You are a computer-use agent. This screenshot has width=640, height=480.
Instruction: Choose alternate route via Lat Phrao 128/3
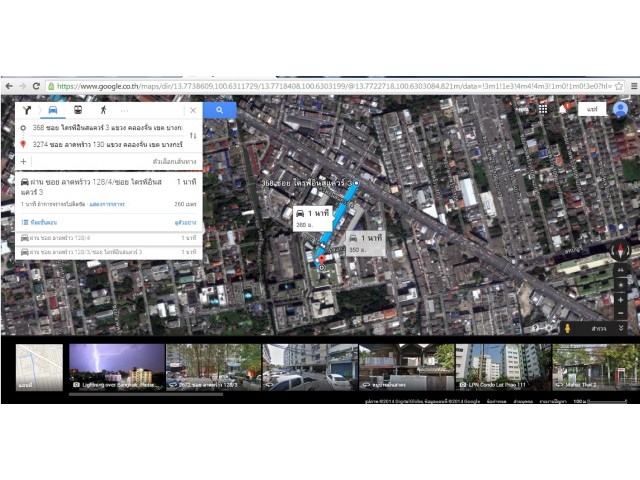(x=109, y=252)
